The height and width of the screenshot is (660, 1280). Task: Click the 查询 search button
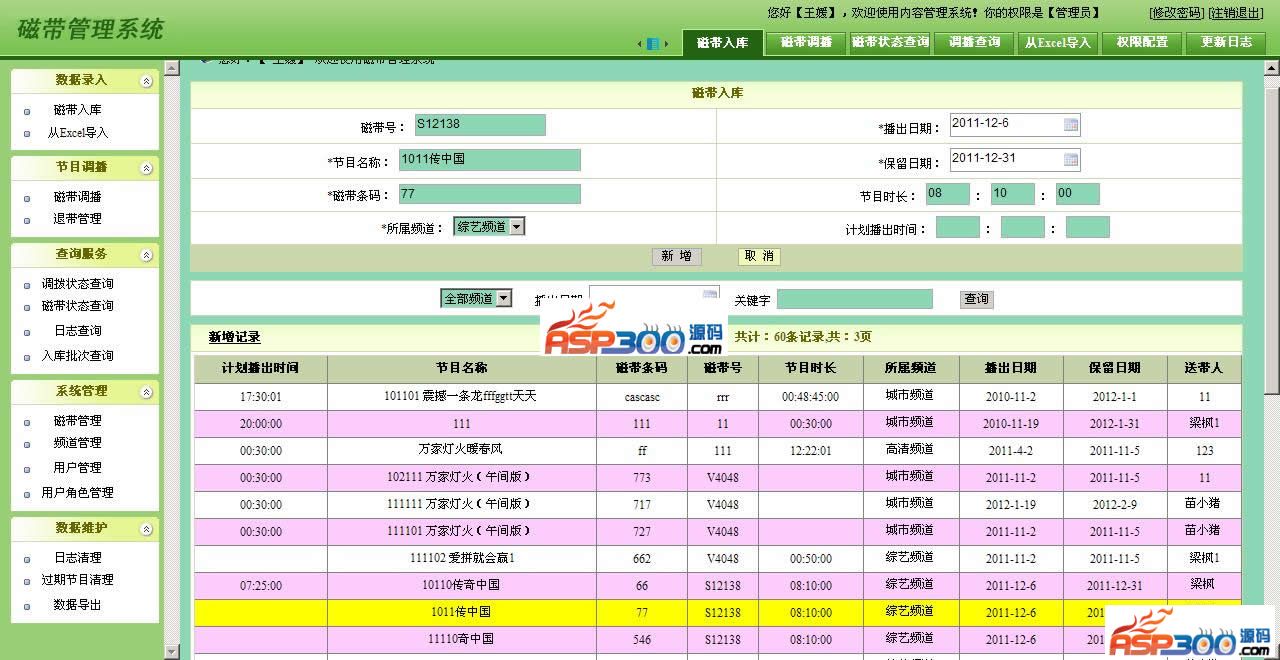tap(976, 299)
